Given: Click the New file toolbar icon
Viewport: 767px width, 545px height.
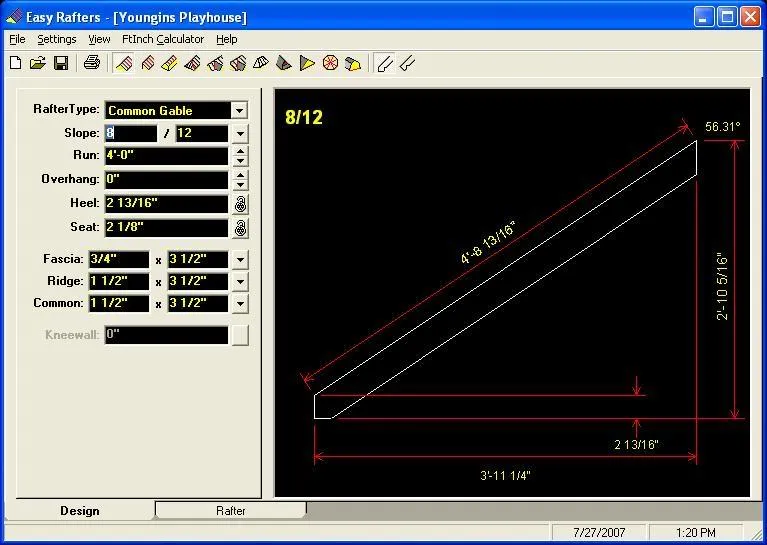Looking at the screenshot, I should coord(16,63).
